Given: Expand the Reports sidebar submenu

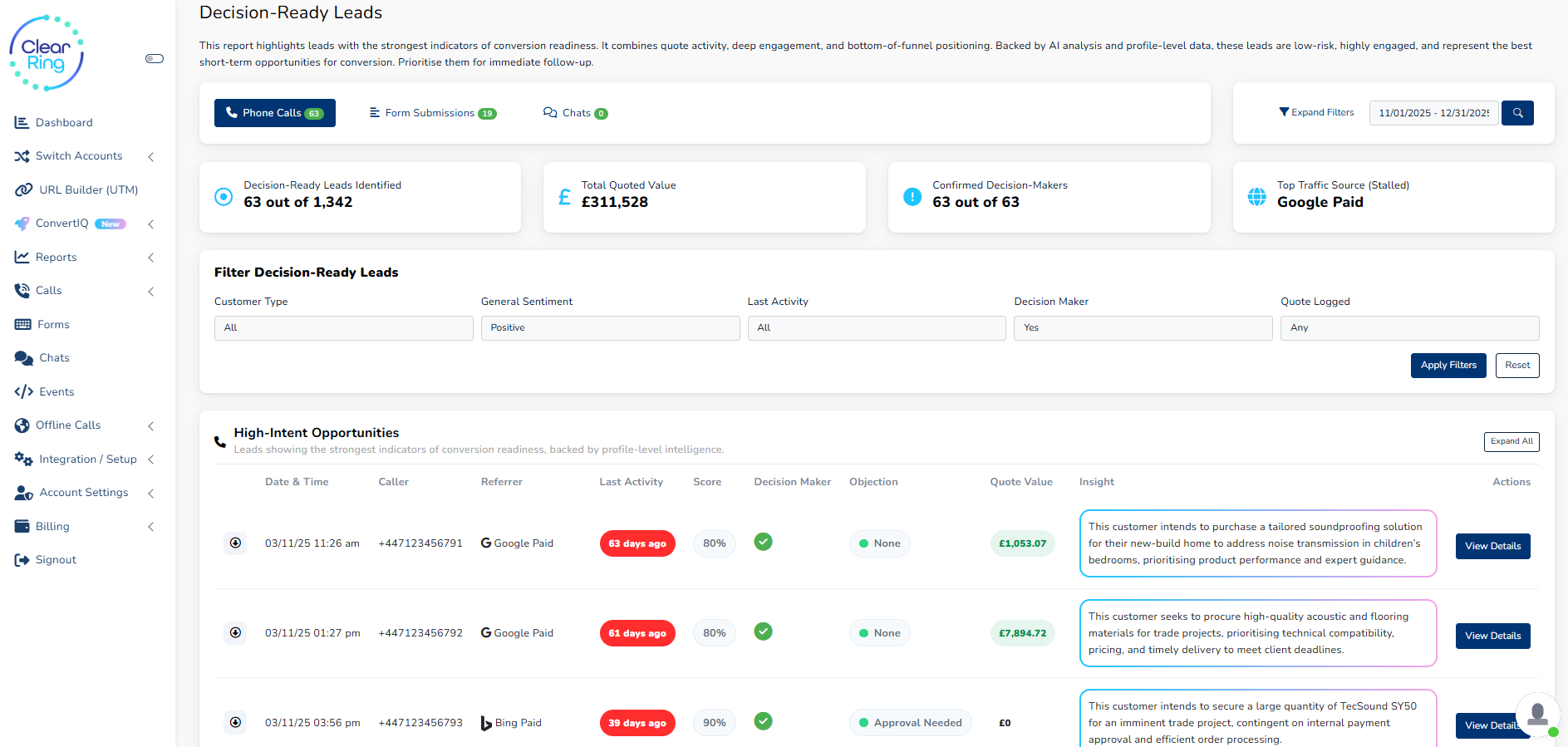Looking at the screenshot, I should click(150, 258).
